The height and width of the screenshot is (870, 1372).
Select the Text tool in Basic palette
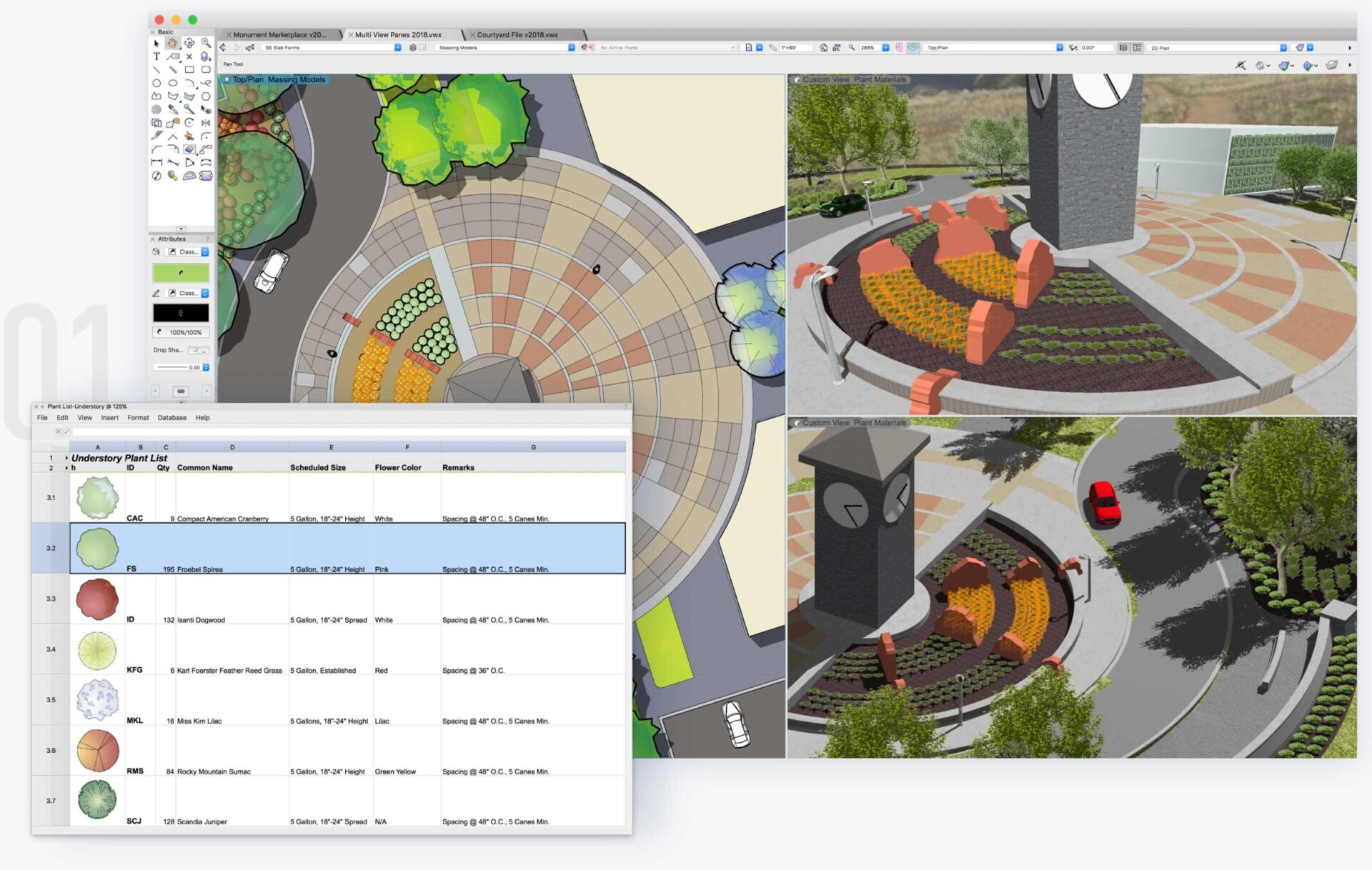[156, 56]
